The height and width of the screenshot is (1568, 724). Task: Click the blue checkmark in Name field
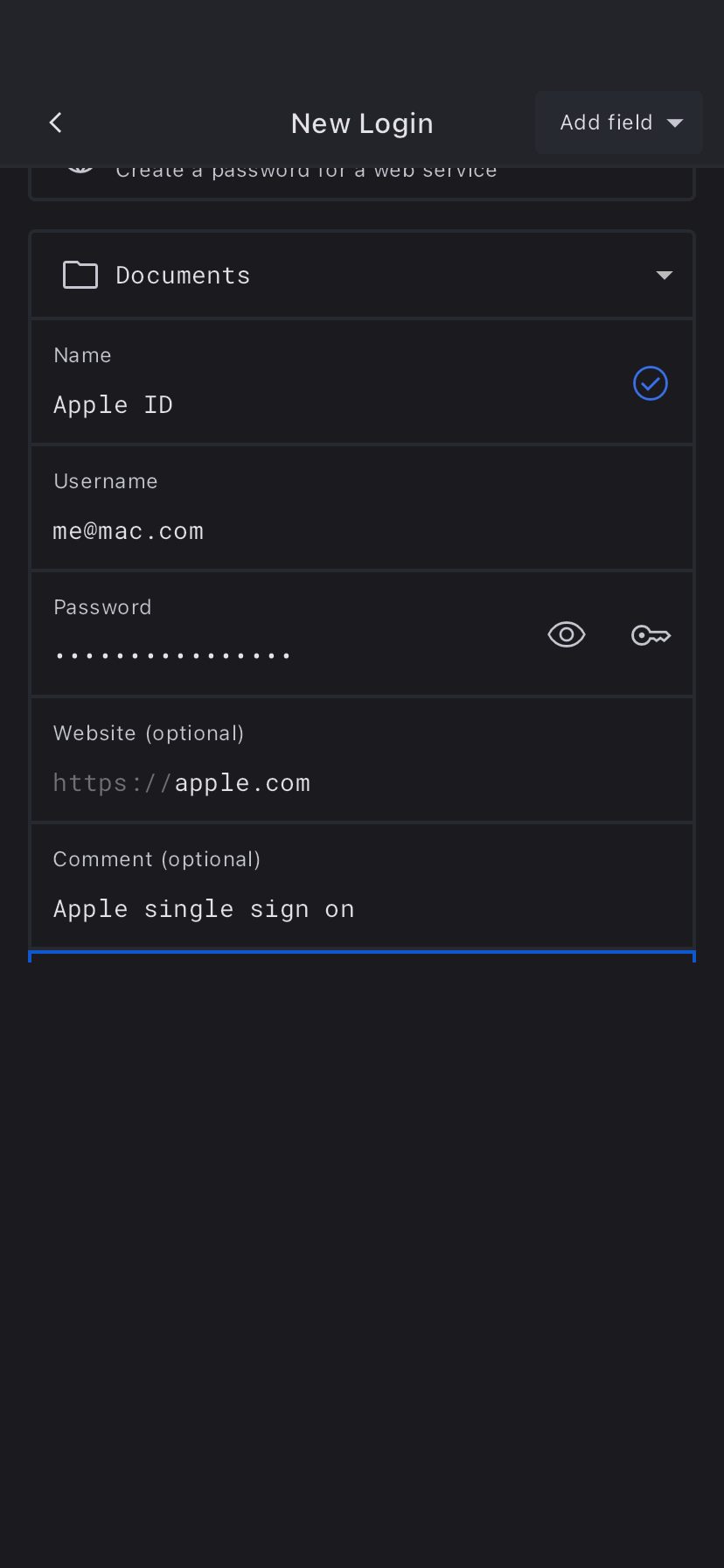click(x=651, y=383)
